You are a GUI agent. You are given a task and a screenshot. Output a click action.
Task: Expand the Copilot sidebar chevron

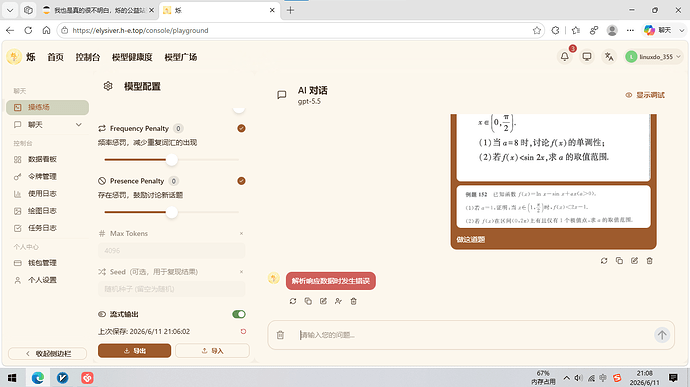(682, 30)
